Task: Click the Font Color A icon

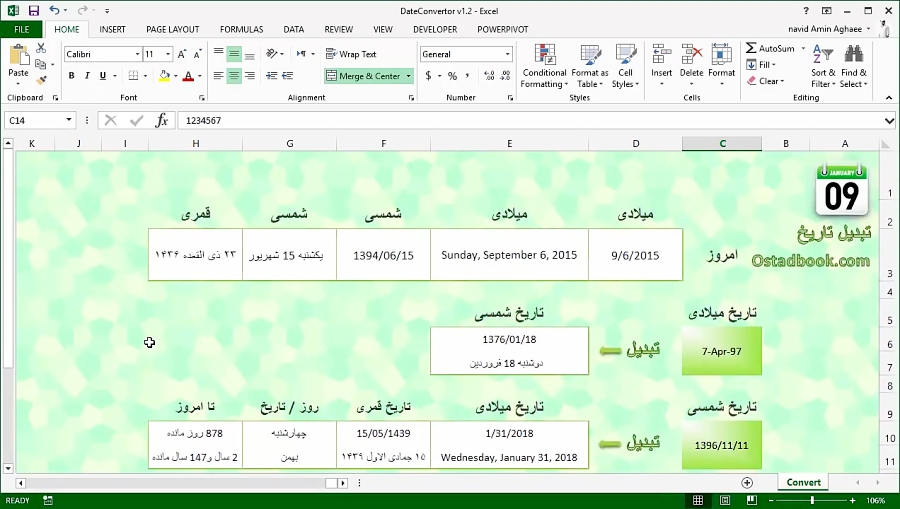Action: point(188,76)
